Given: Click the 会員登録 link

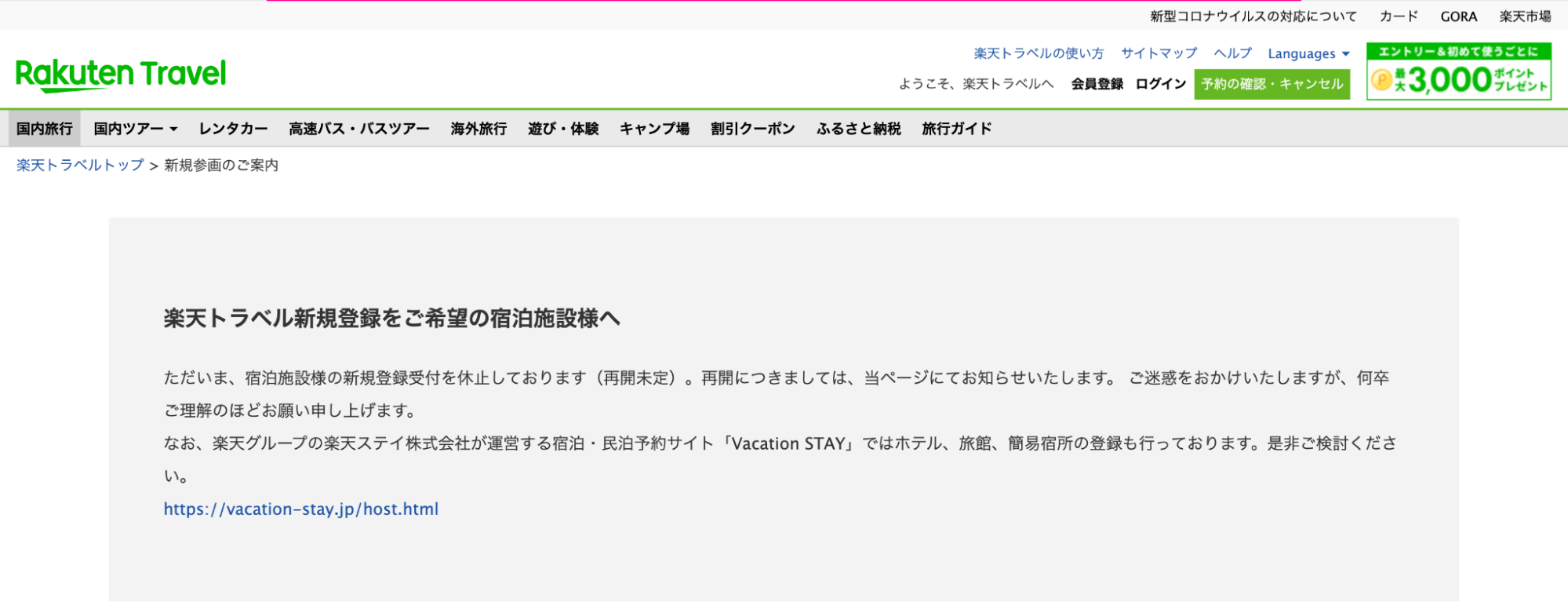Looking at the screenshot, I should tap(1097, 84).
